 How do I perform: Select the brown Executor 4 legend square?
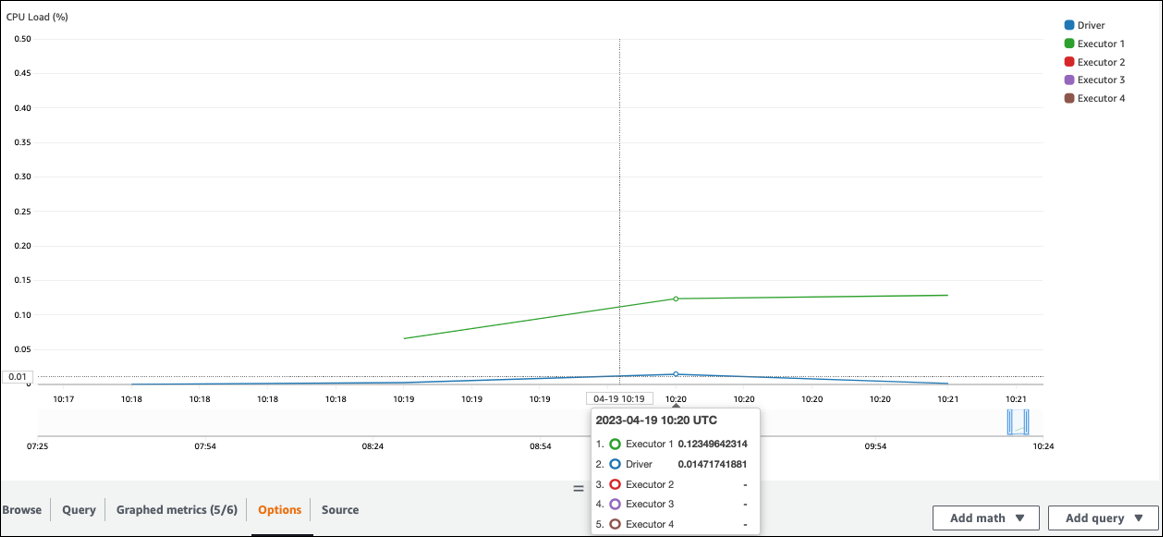pos(1069,98)
